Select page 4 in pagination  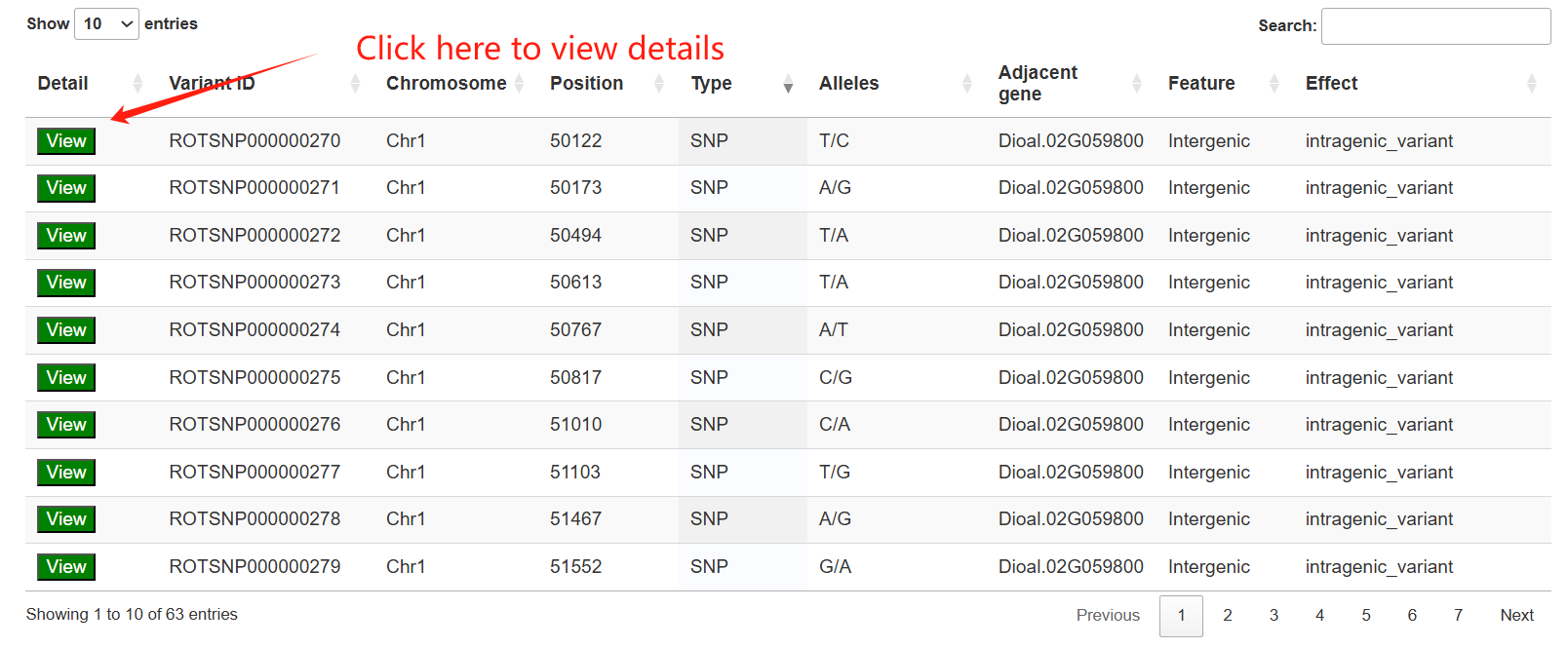(x=1319, y=615)
